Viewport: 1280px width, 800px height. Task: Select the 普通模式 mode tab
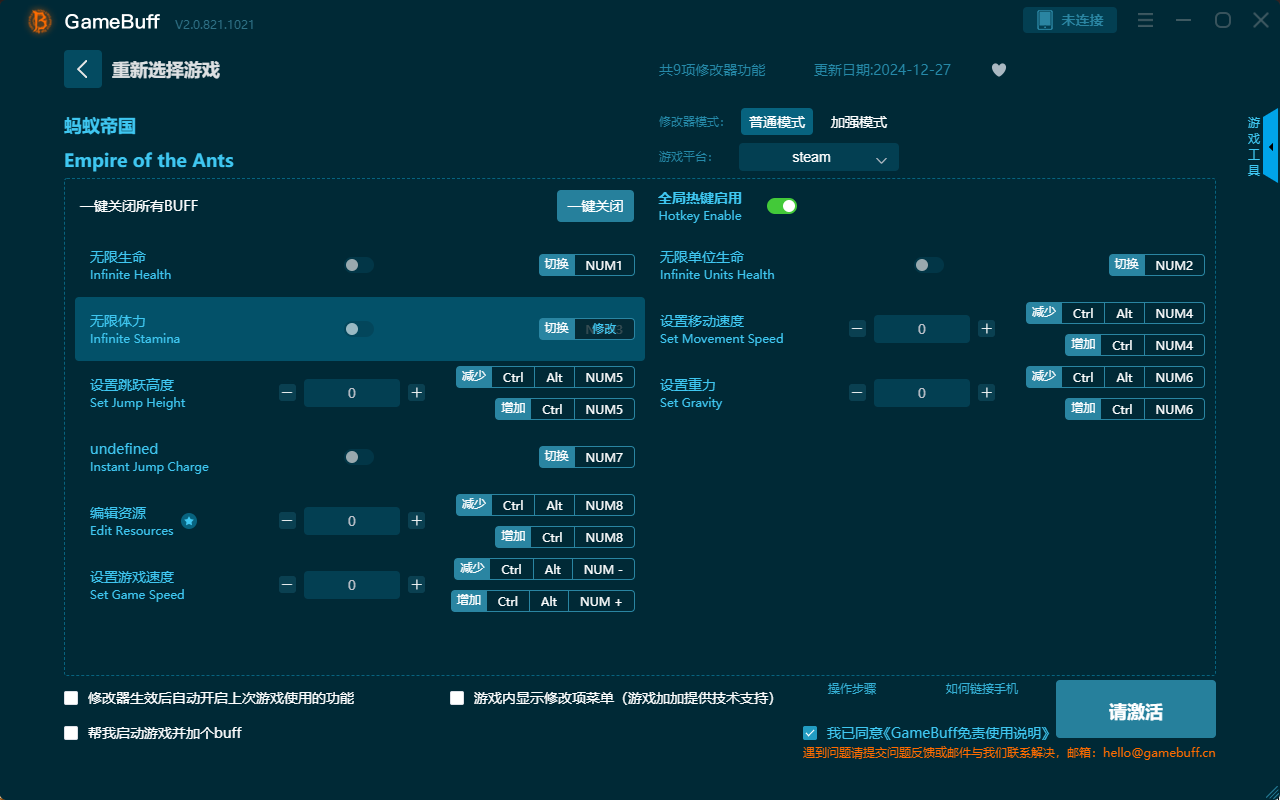point(777,122)
